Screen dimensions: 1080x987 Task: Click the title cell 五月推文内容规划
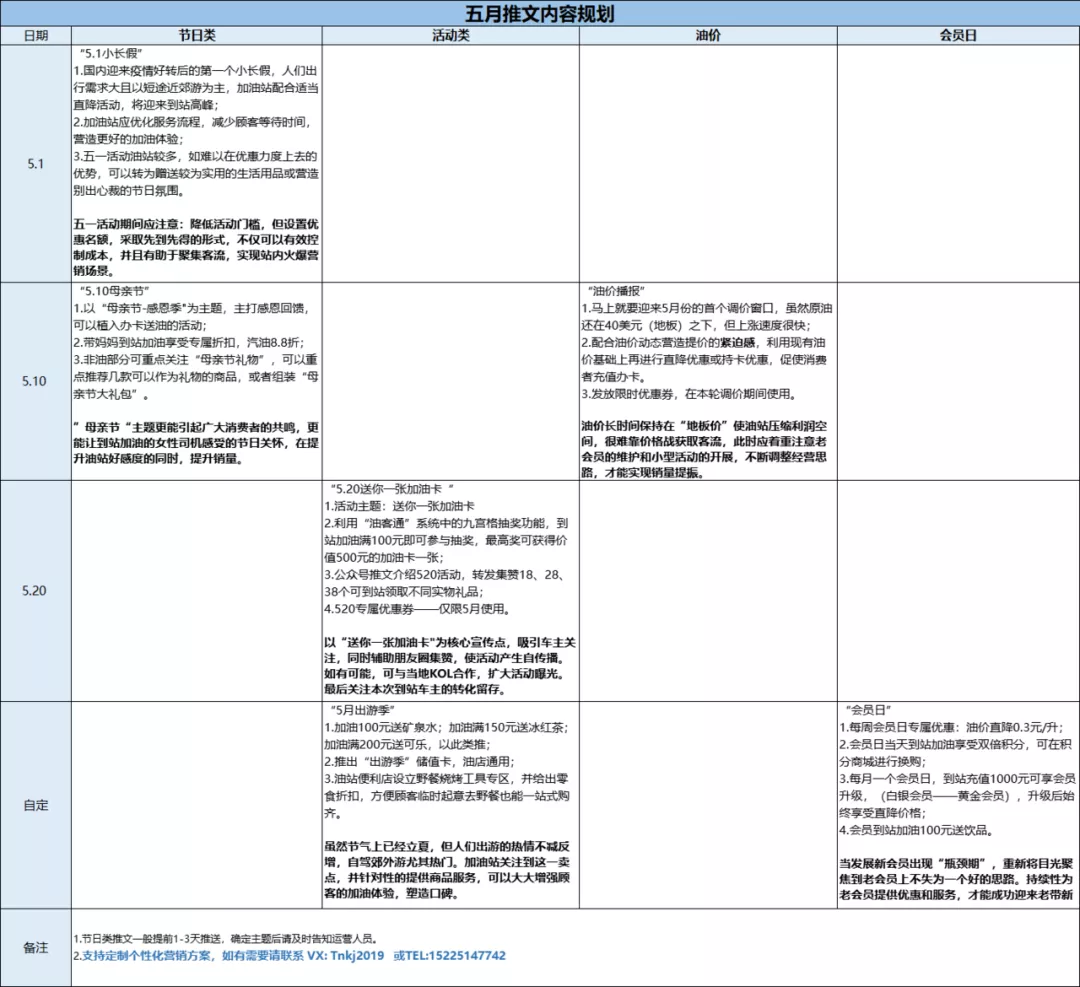(539, 13)
